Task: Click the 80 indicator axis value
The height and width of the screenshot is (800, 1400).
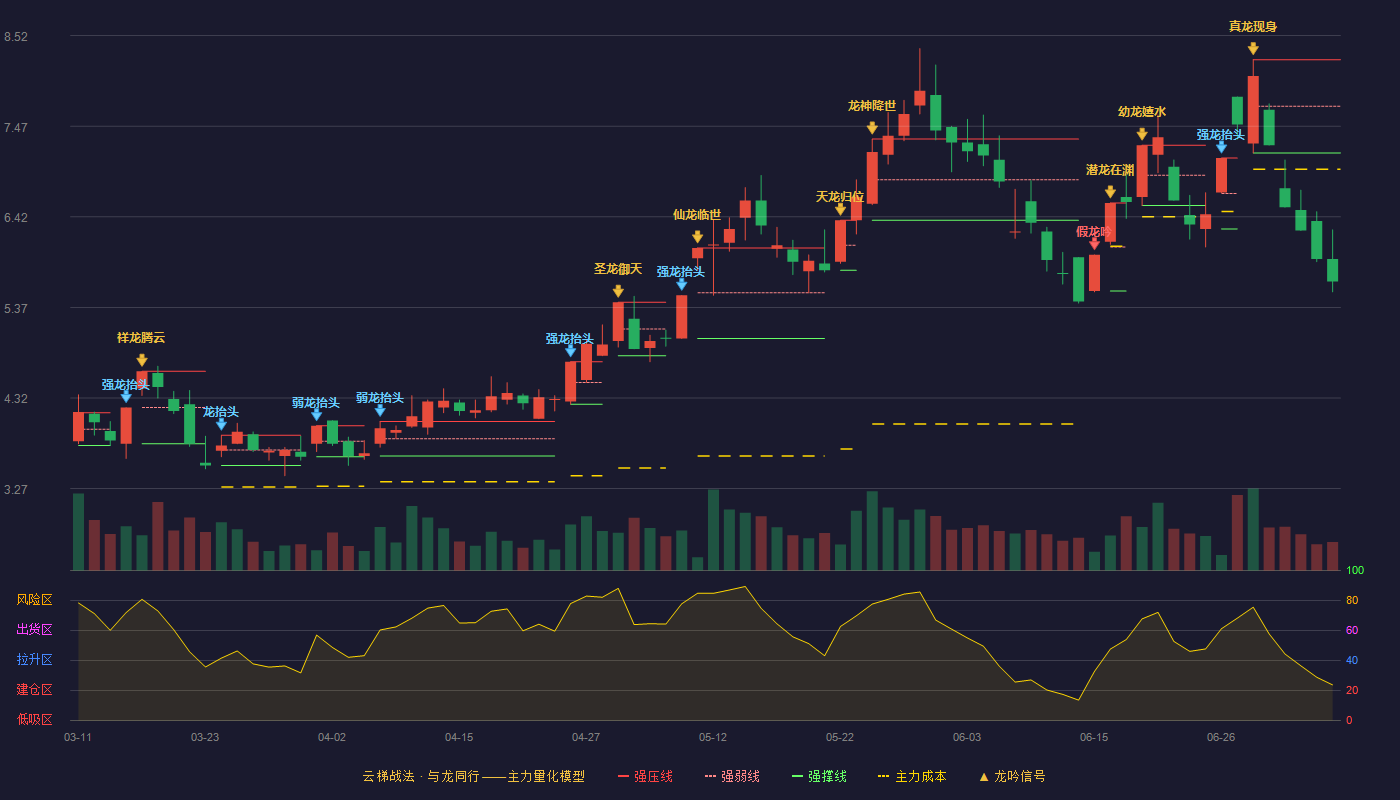Action: pos(1352,600)
